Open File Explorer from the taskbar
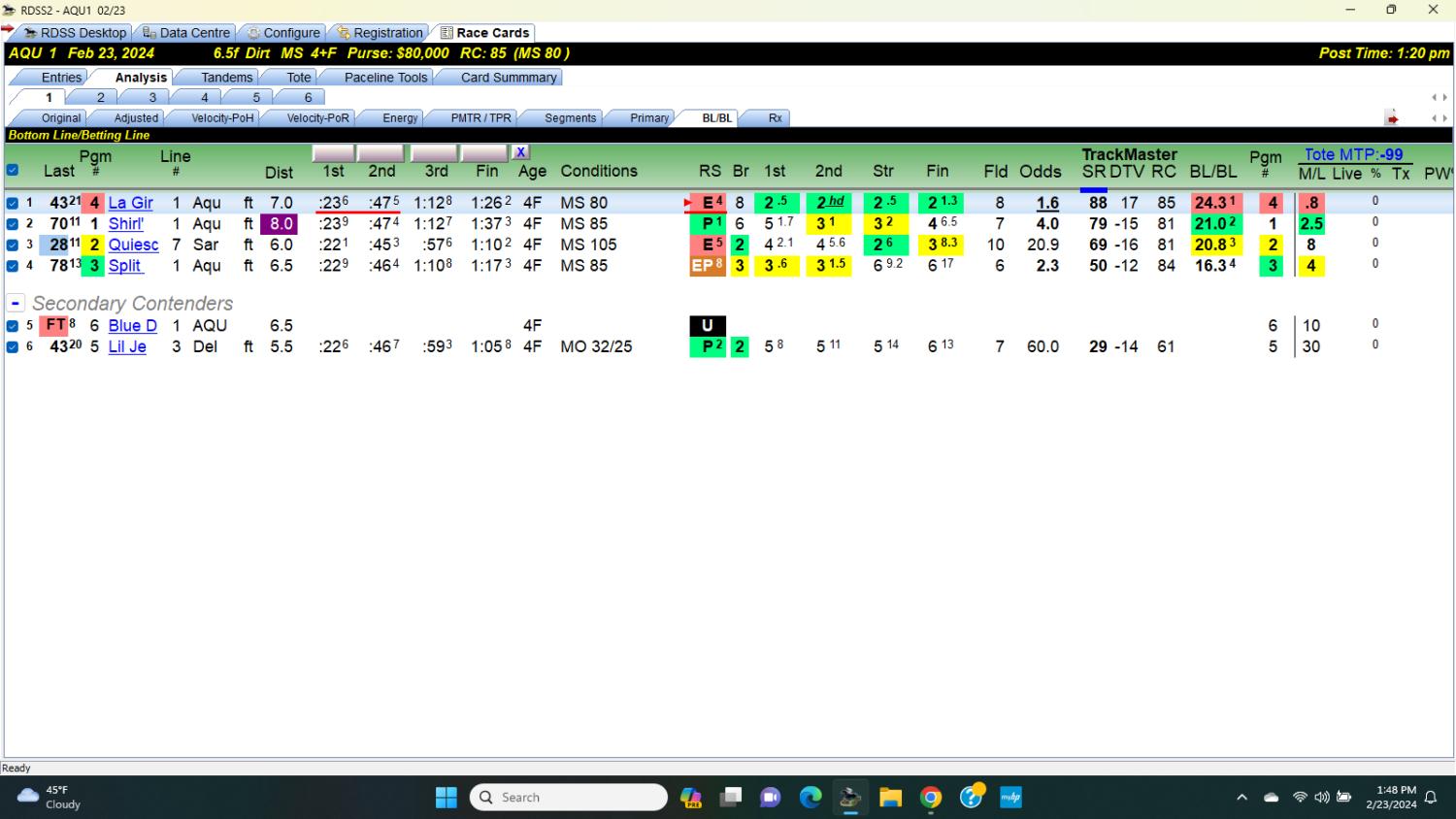 [x=890, y=798]
